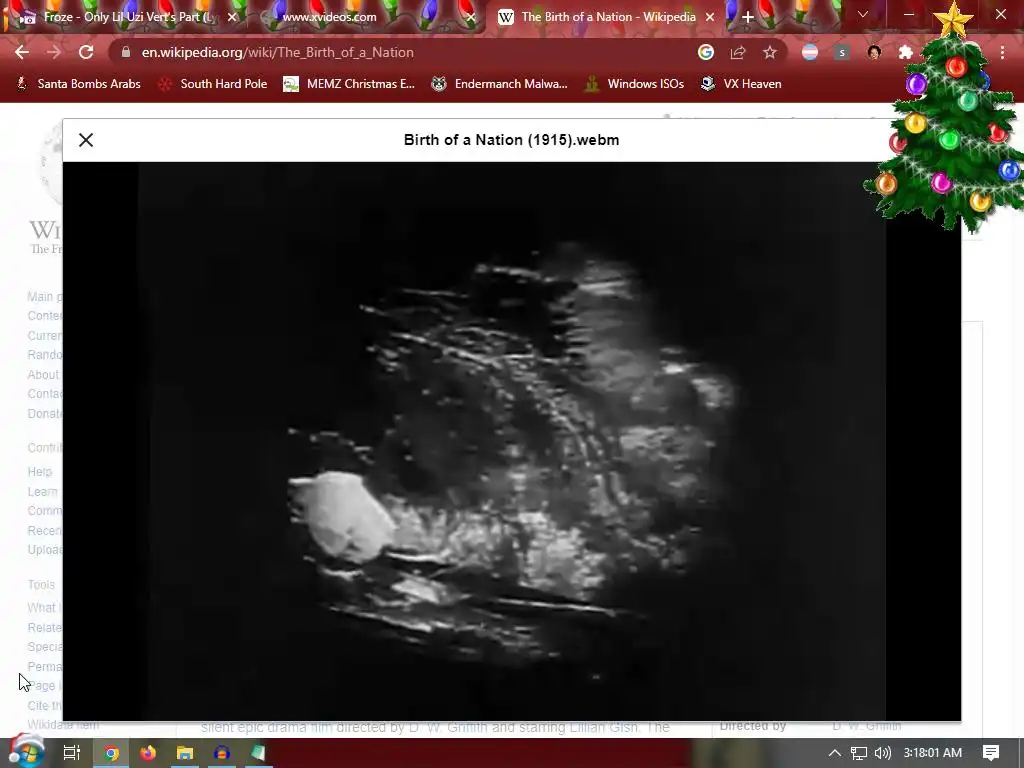Open the gray S extension icon
This screenshot has height=768, width=1024.
click(x=842, y=52)
